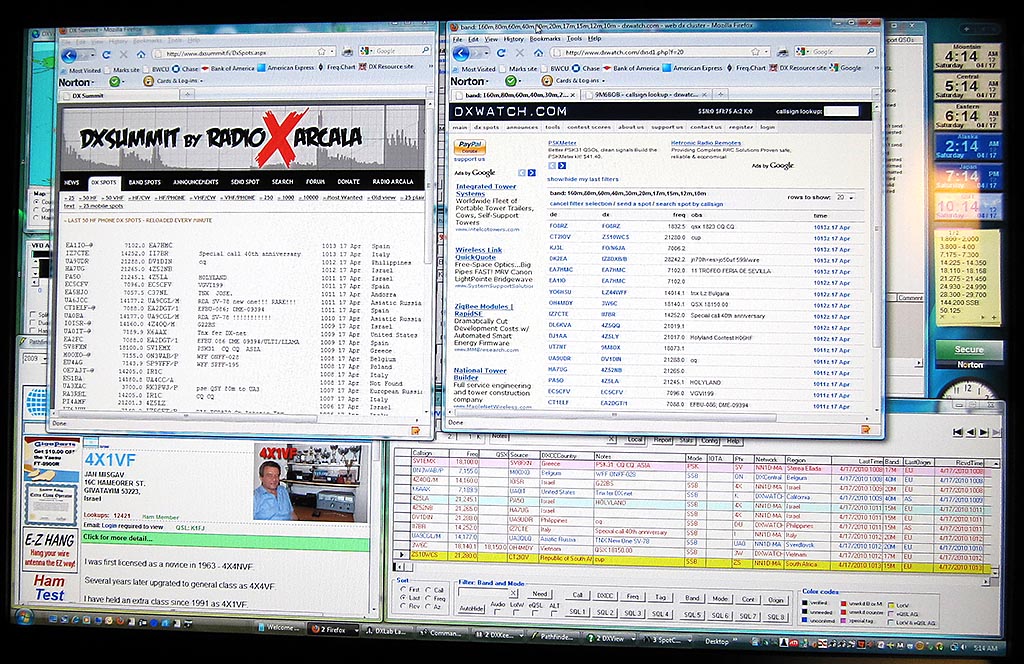Open rows to show dropdown on DXWatch
The image size is (1024, 664).
coord(845,197)
